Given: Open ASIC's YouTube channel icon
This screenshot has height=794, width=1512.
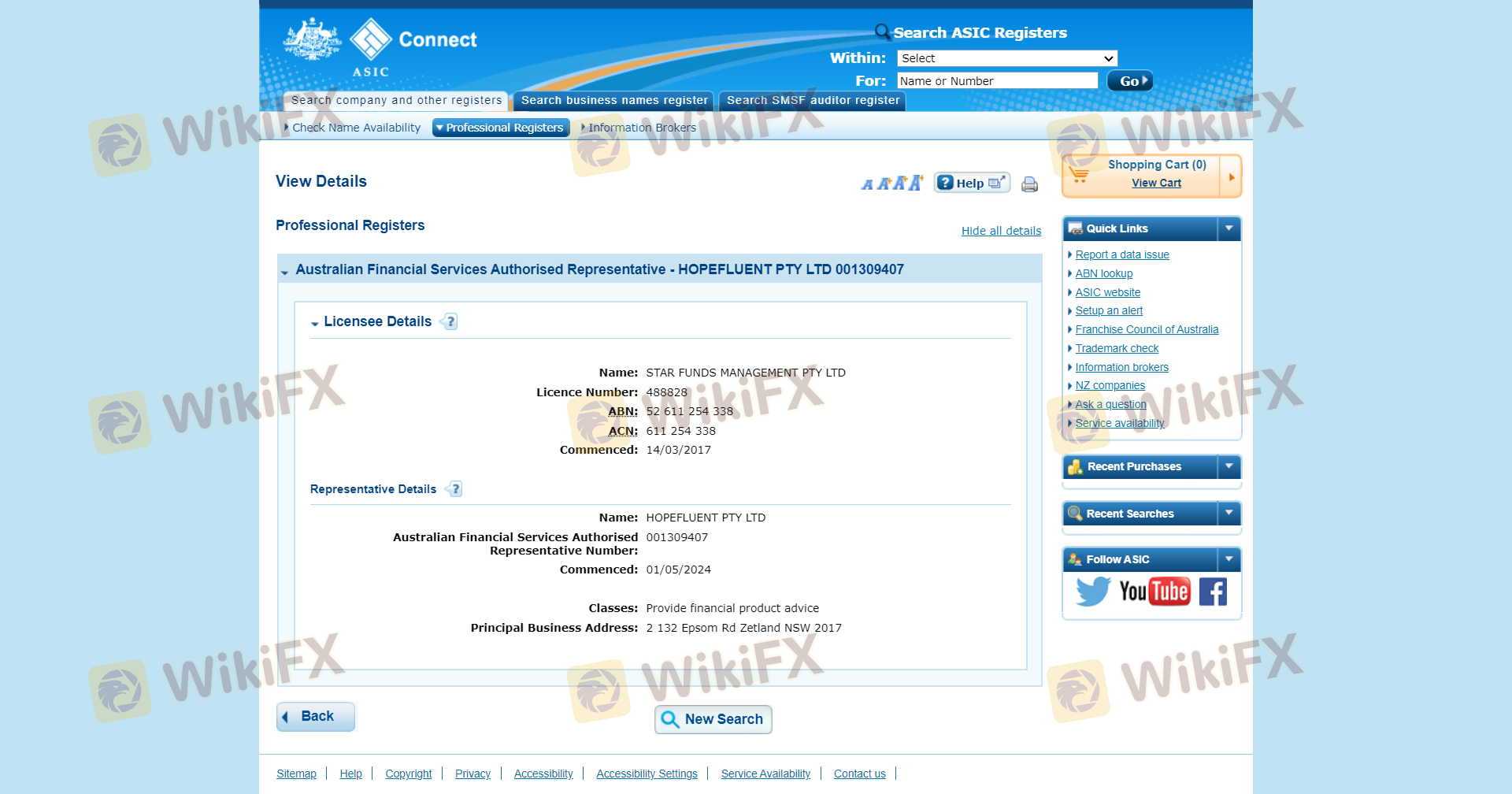Looking at the screenshot, I should [1154, 591].
